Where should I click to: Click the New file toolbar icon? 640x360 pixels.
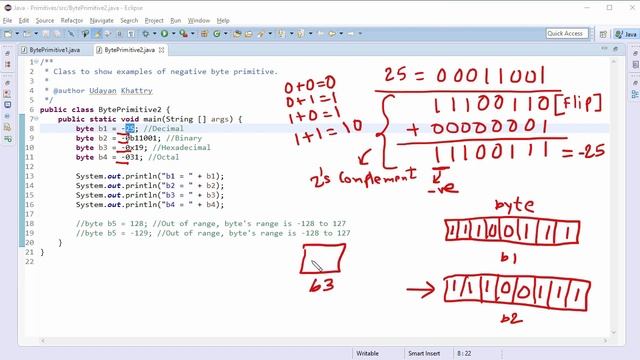8,34
